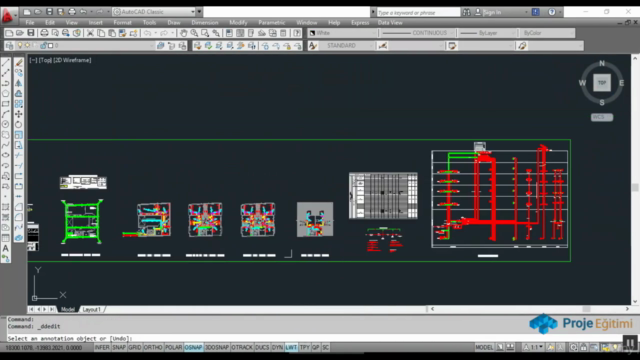Click the layer 0 color swatch
The height and width of the screenshot is (360, 640).
pos(51,46)
